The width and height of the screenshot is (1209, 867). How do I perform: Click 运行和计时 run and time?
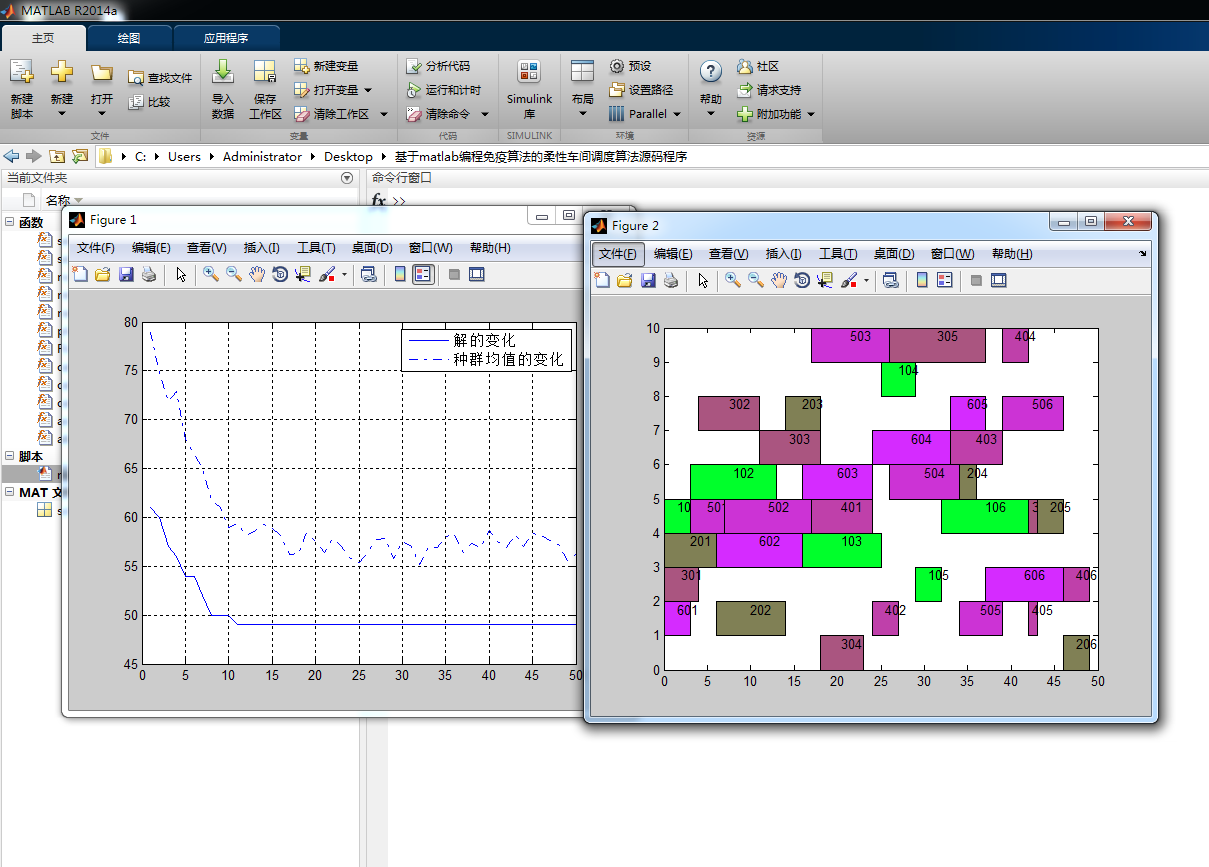point(444,90)
